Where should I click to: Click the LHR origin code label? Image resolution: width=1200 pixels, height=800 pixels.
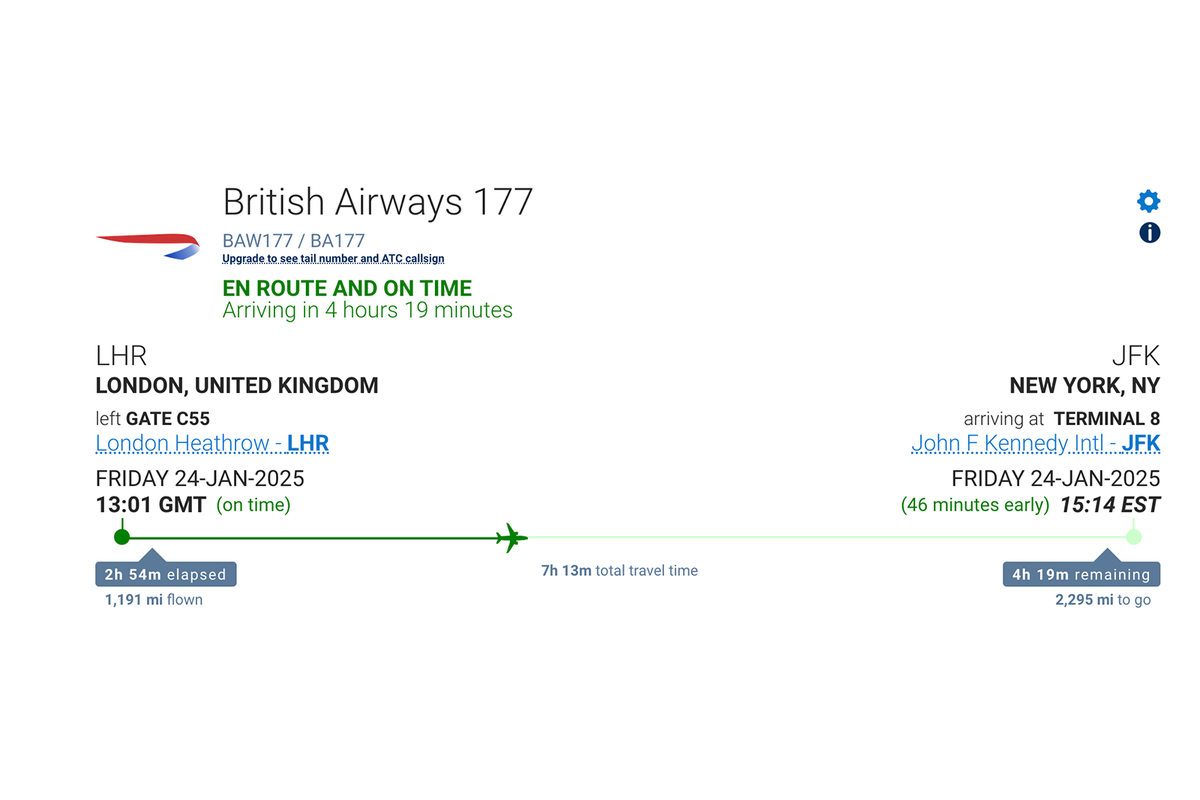(121, 355)
